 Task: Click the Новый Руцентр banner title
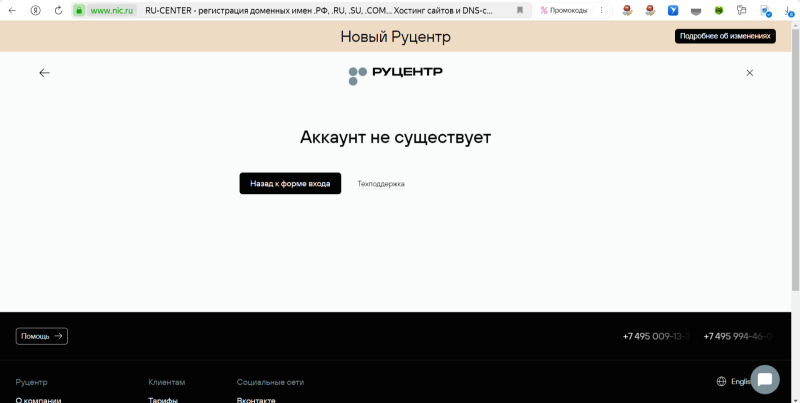point(395,37)
